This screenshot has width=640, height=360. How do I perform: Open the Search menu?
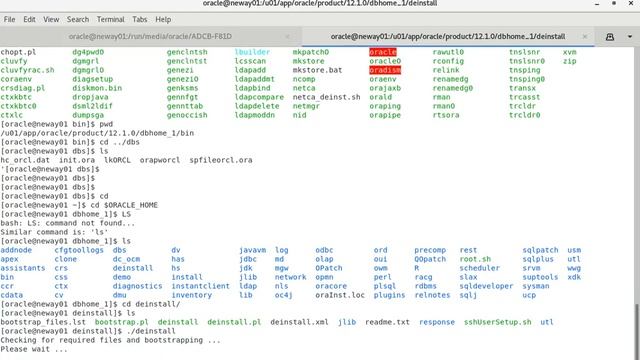pyautogui.click(x=78, y=19)
